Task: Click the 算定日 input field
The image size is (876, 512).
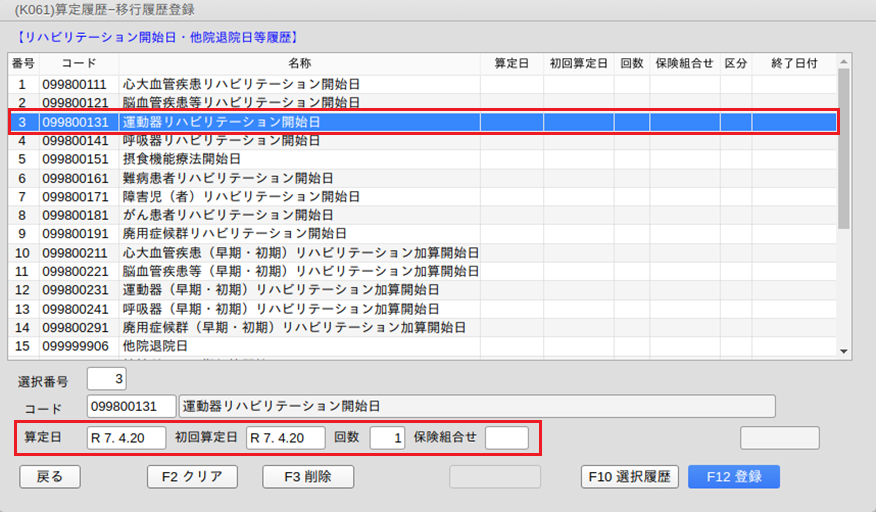Action: (126, 438)
